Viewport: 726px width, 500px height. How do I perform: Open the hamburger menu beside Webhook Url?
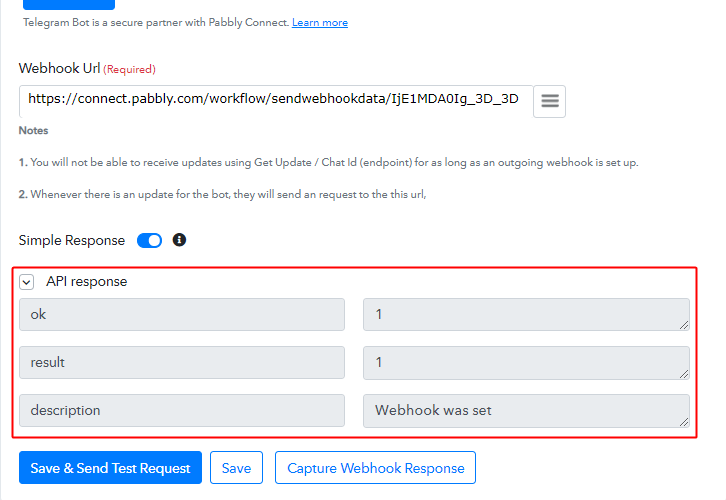(549, 101)
